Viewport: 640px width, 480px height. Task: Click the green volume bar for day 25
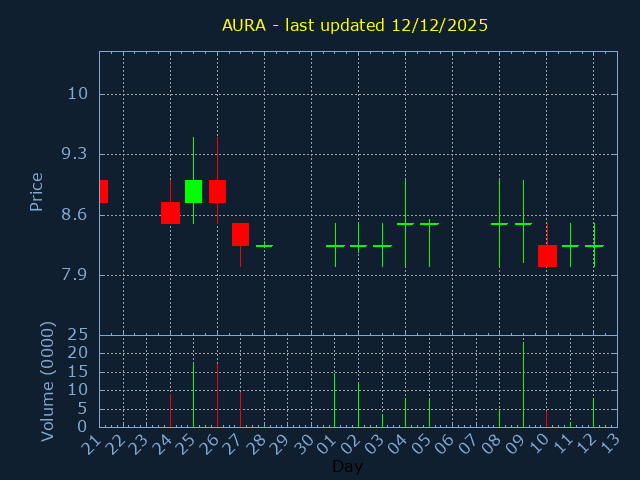click(193, 395)
